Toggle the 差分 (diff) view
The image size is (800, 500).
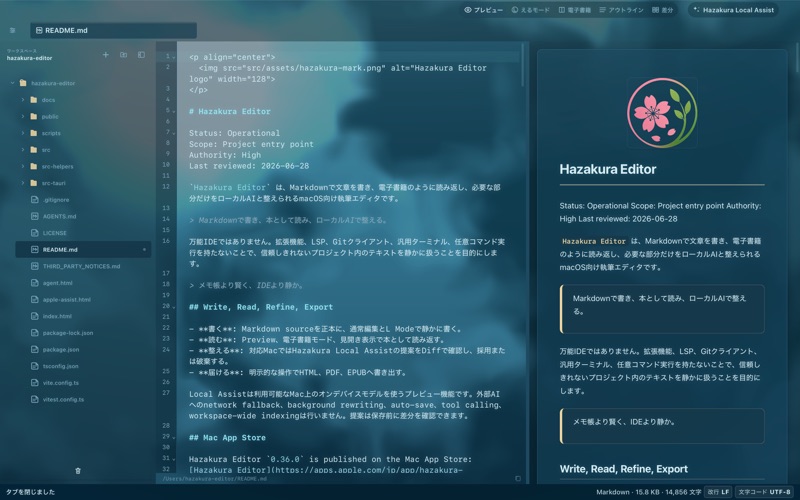(663, 10)
